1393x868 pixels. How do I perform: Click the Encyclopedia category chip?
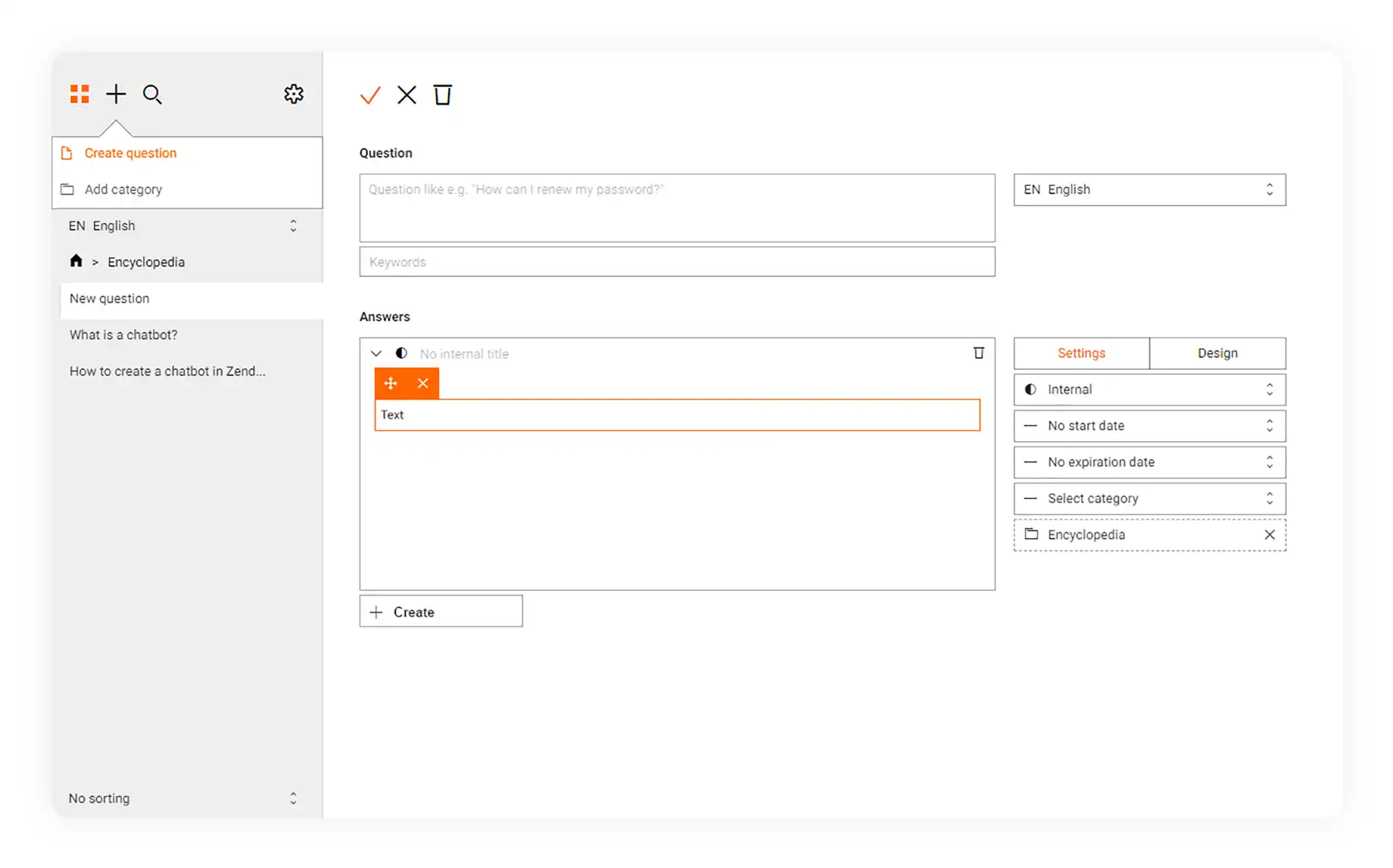[x=1149, y=535]
